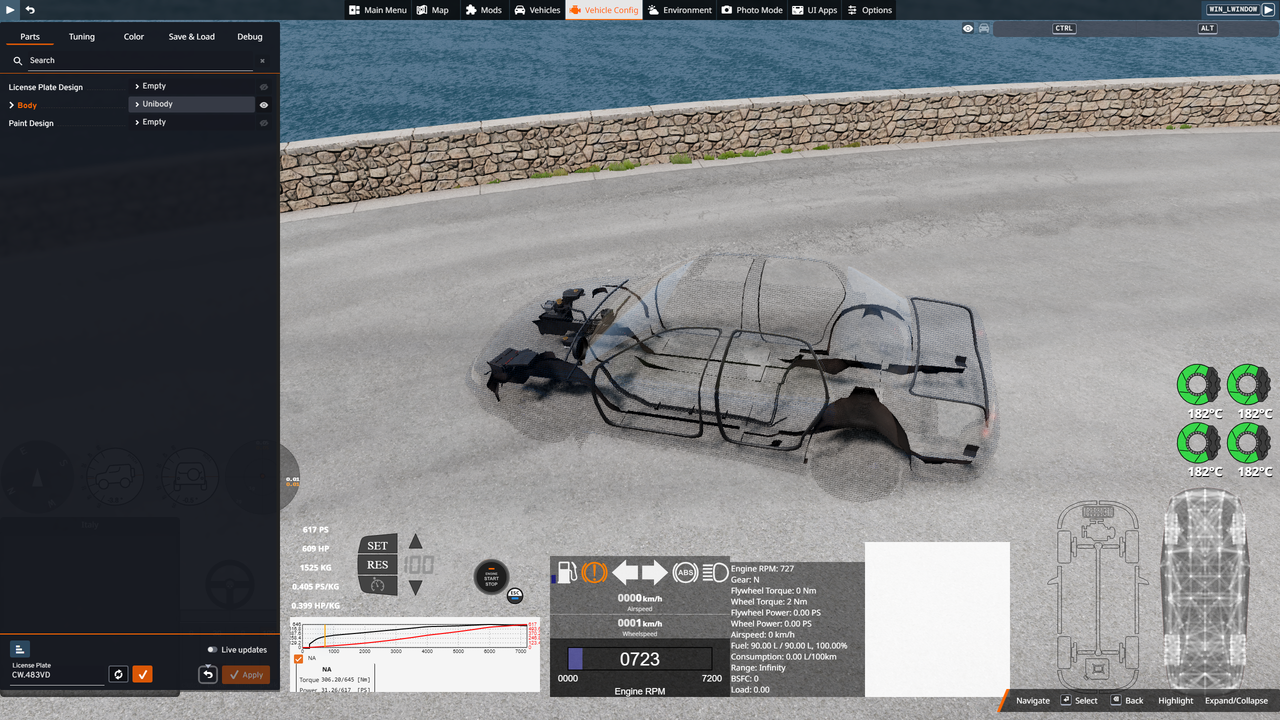Screen dimensions: 1280x720
Task: Click the Apply button
Action: pos(246,675)
